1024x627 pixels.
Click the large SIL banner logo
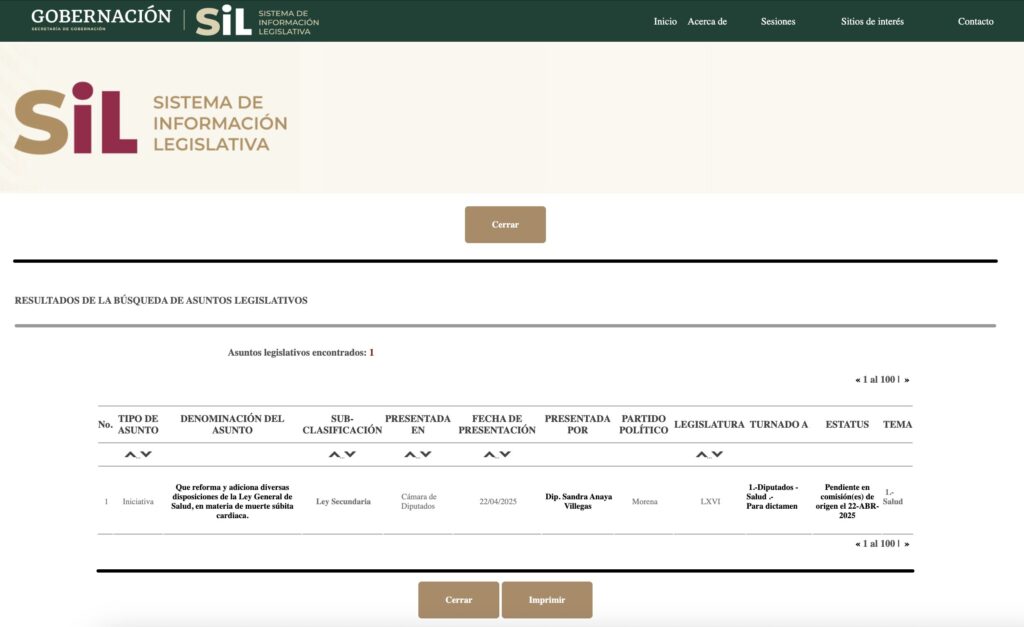[151, 119]
